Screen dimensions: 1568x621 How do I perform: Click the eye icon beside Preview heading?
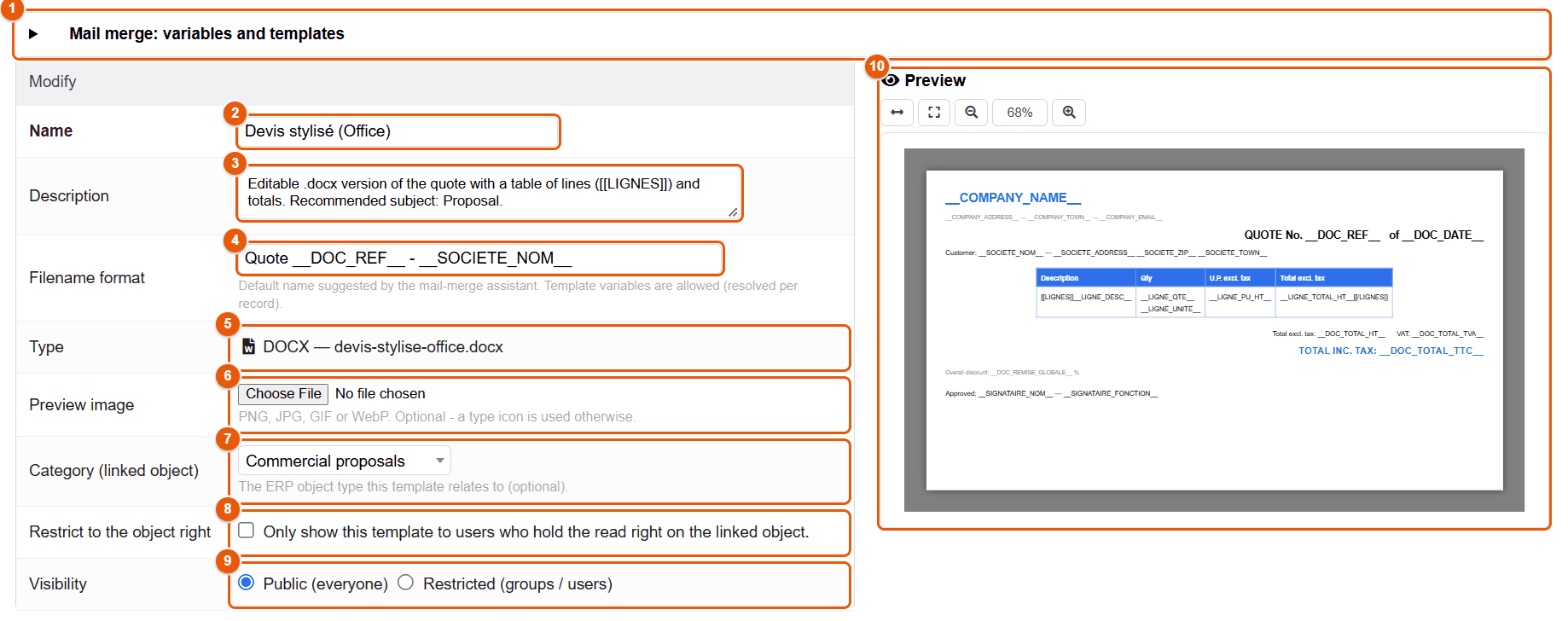pos(890,80)
